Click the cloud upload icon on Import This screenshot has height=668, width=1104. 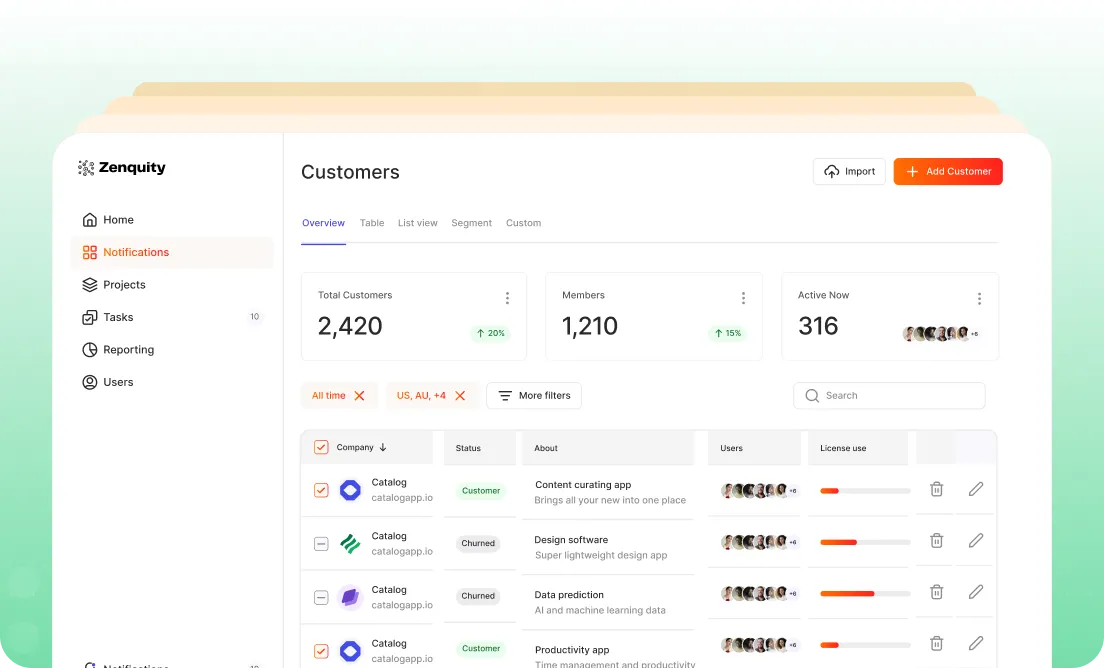pos(832,171)
